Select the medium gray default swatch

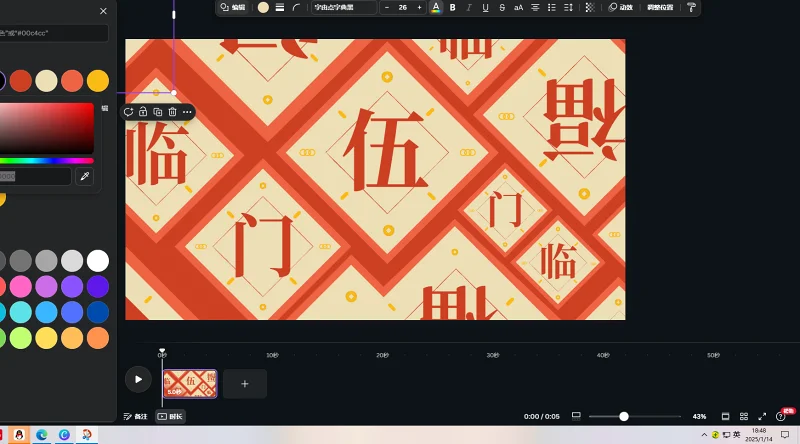(46, 261)
